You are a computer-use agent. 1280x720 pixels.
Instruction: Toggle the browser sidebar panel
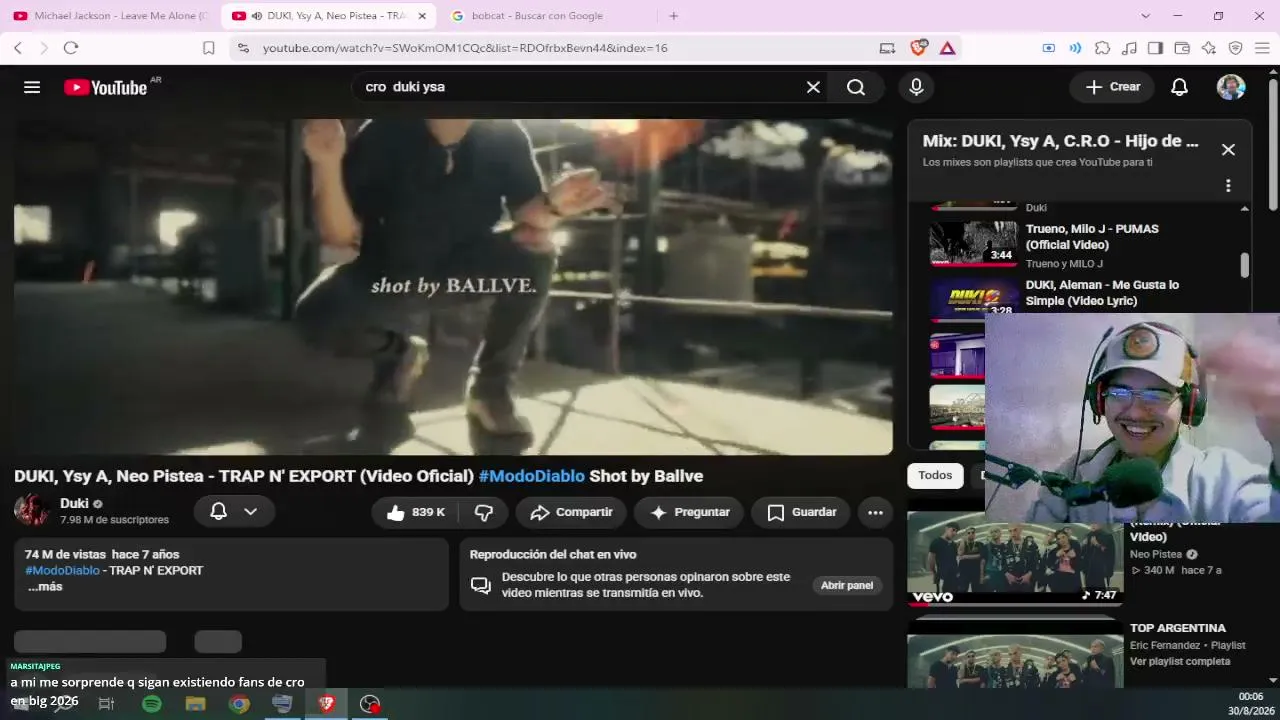tap(1155, 48)
